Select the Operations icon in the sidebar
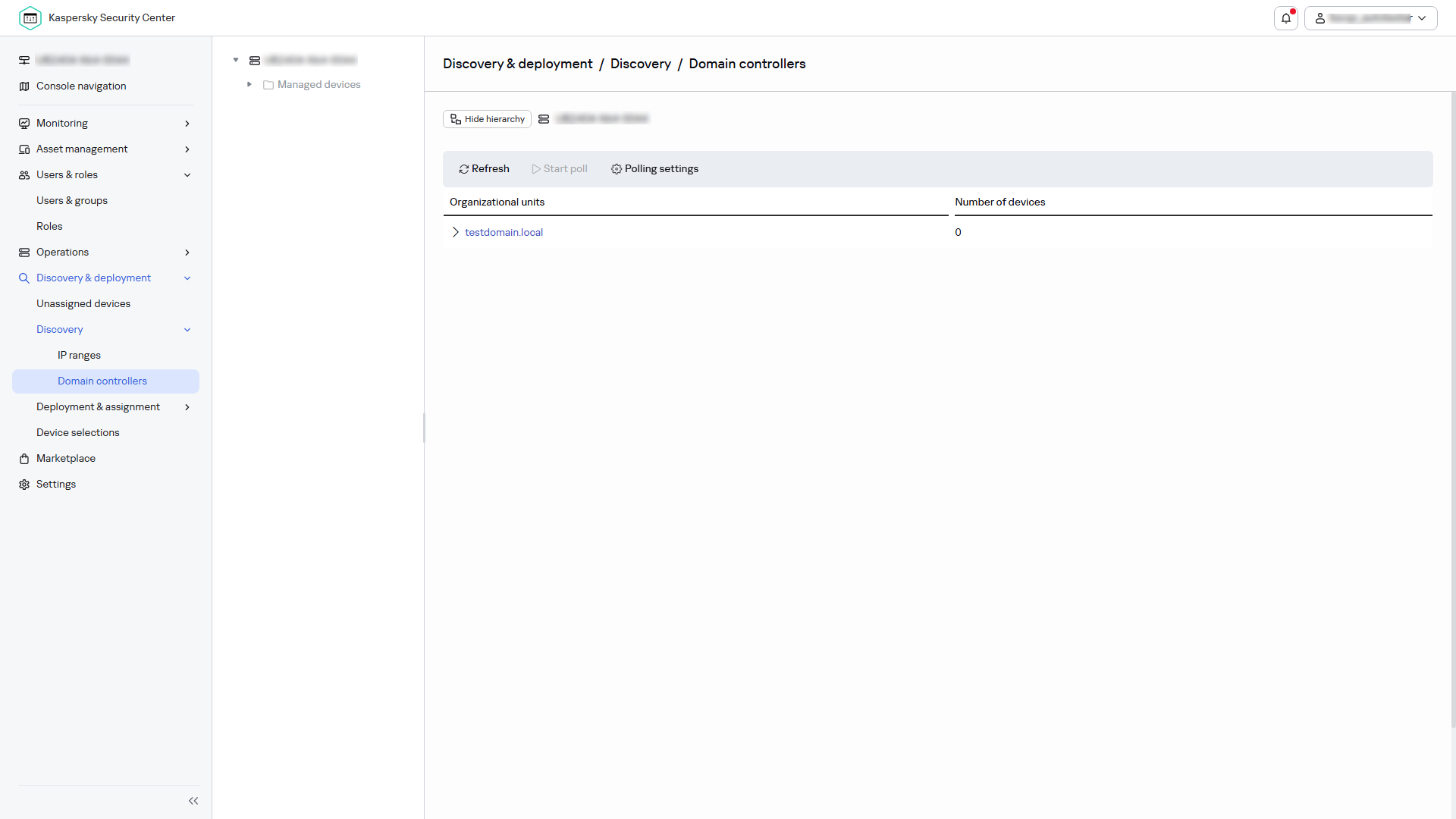The height and width of the screenshot is (819, 1456). (24, 252)
